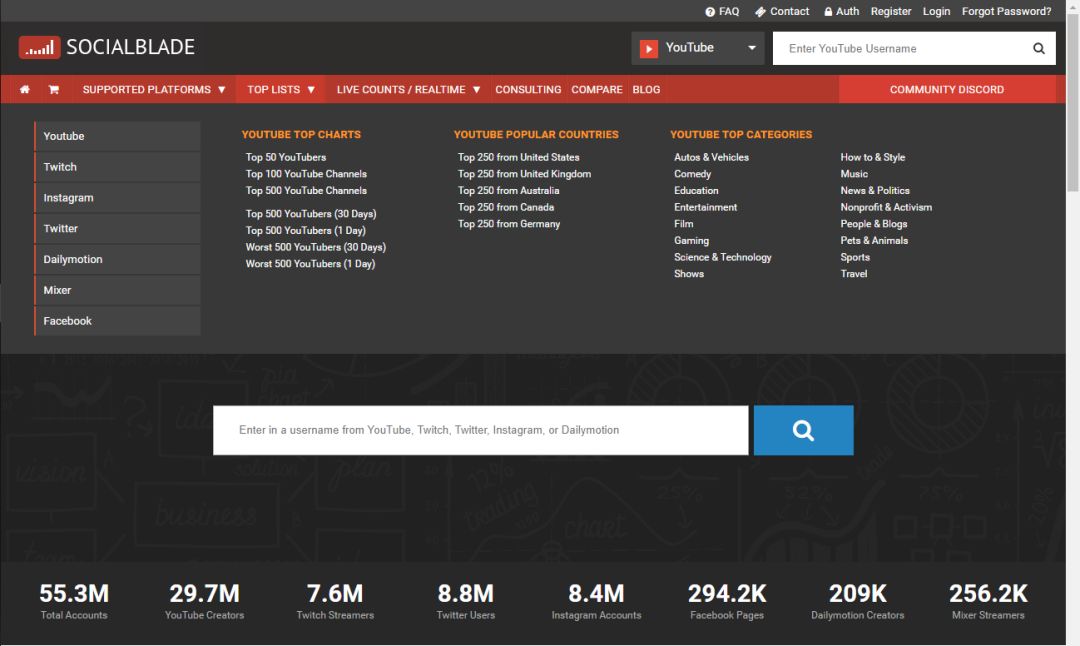Select Facebook in platform list
Screen dimensions: 1080x646
pos(118,321)
